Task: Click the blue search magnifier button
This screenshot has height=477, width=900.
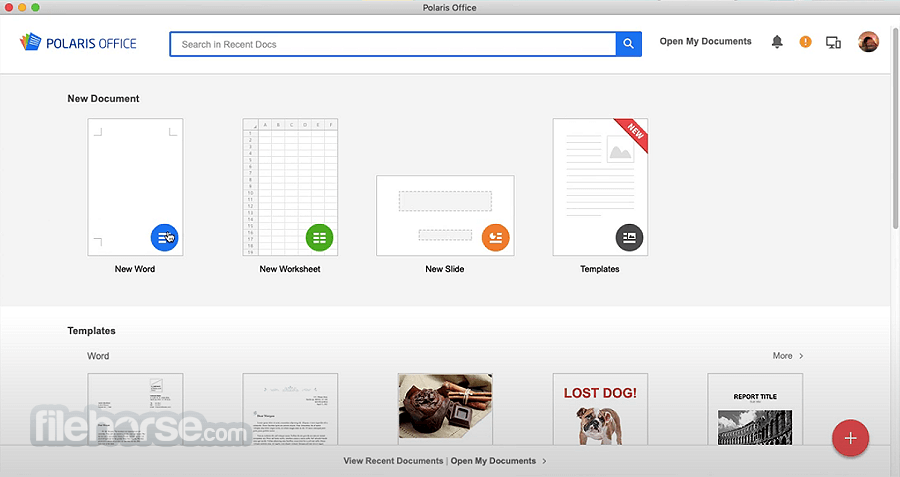Action: (629, 44)
